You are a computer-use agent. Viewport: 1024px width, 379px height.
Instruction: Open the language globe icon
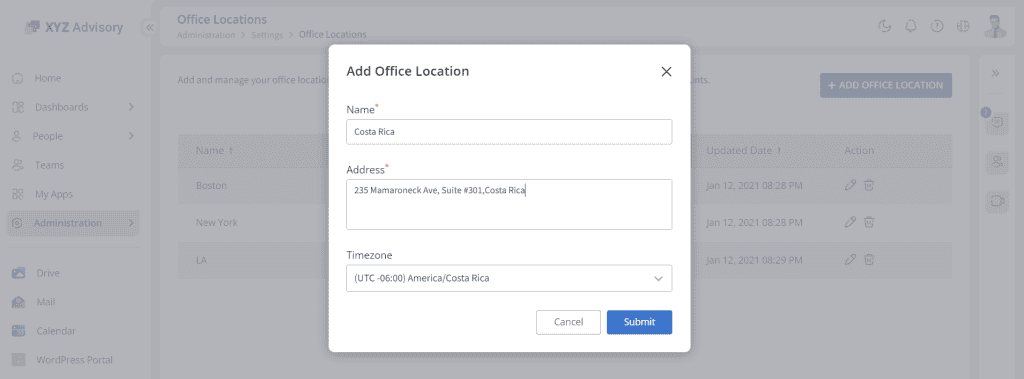click(962, 26)
